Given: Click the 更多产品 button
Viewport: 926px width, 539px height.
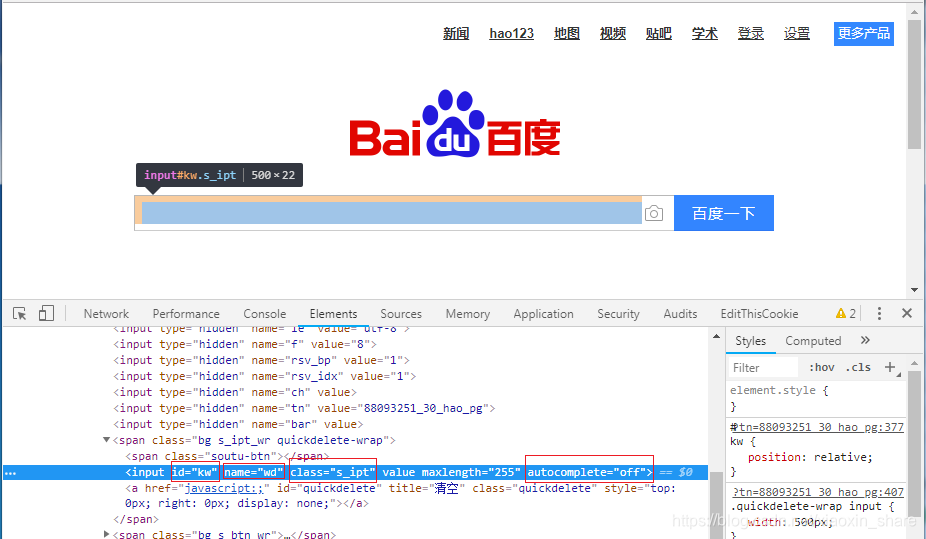Looking at the screenshot, I should (x=863, y=34).
